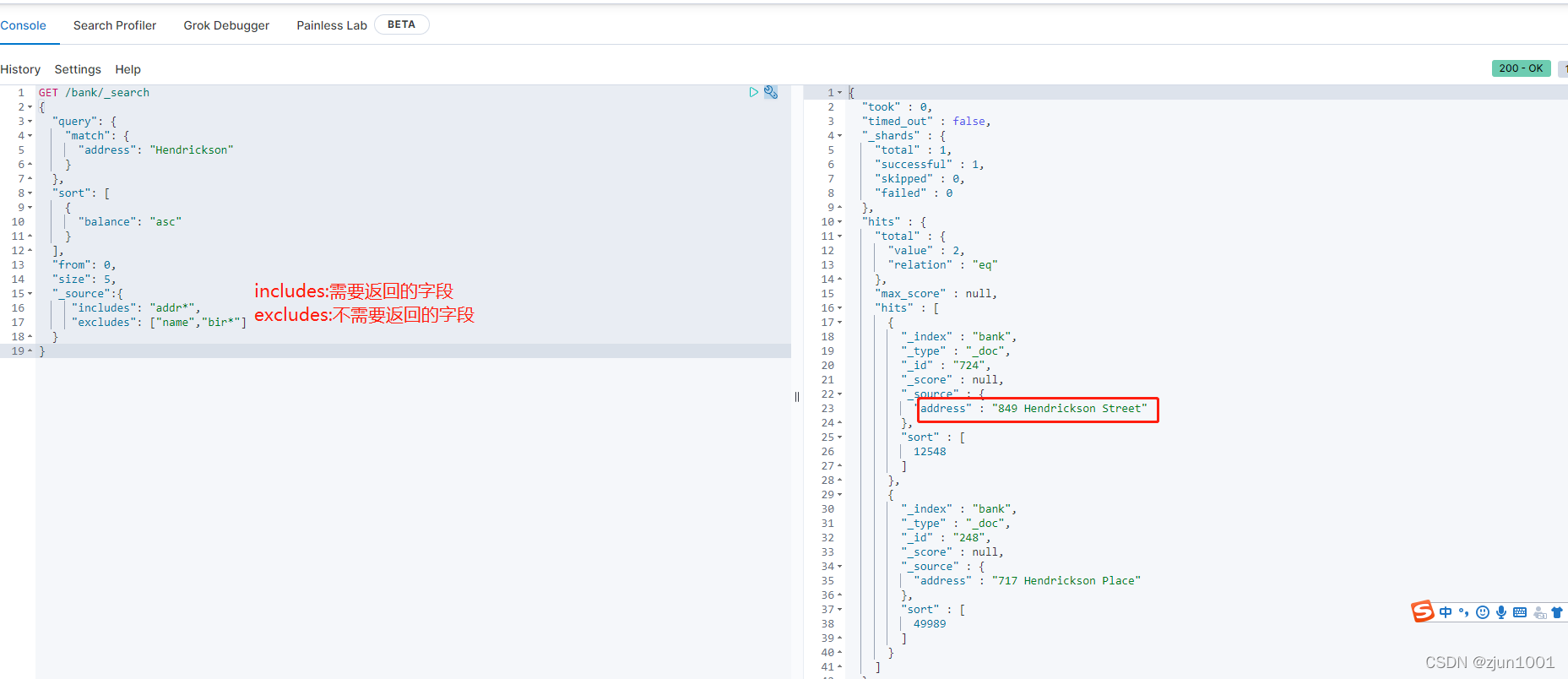The width and height of the screenshot is (1568, 679).
Task: Open the History panel
Action: pyautogui.click(x=20, y=69)
